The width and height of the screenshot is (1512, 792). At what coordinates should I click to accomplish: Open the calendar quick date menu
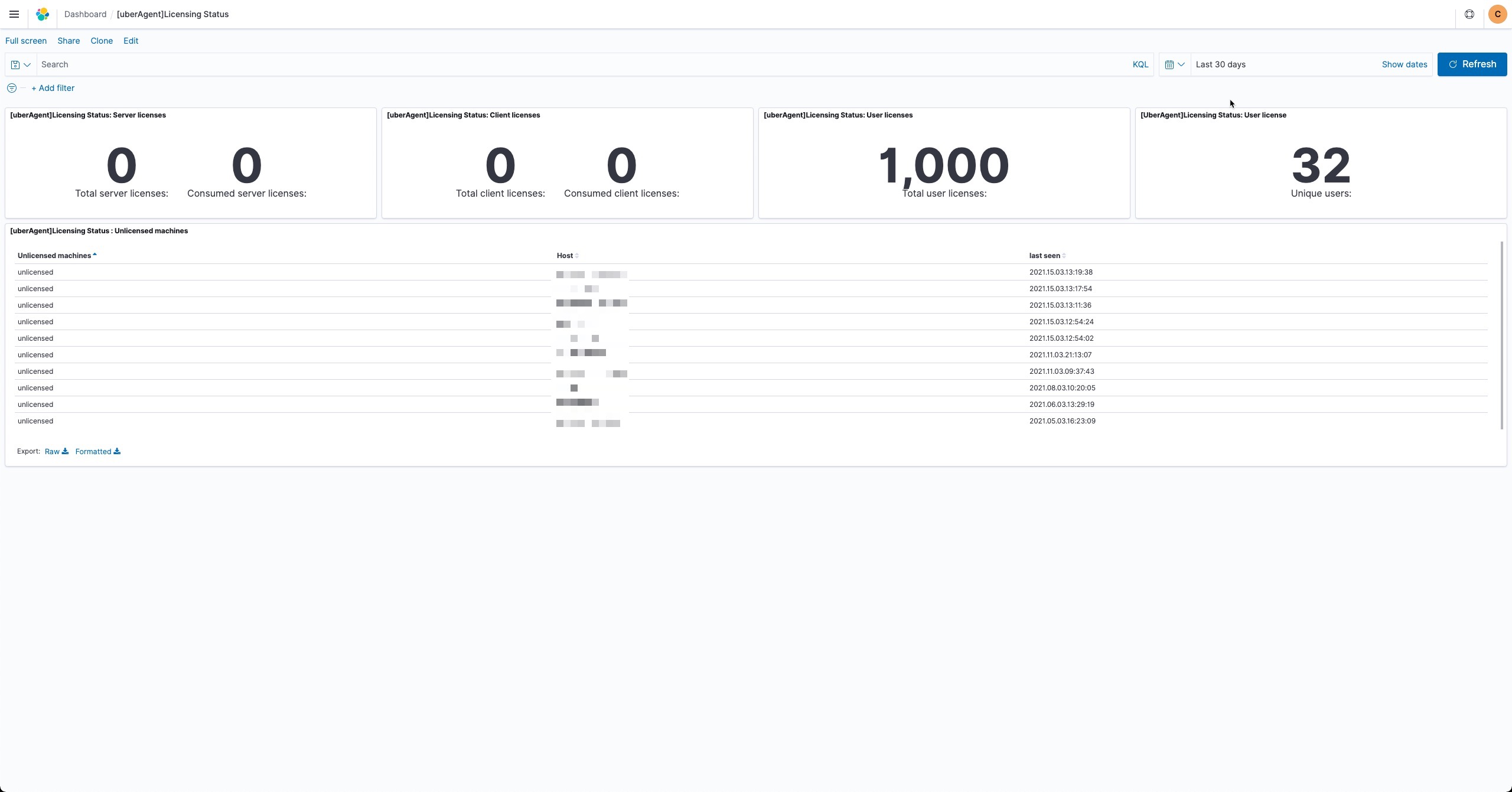click(1174, 64)
